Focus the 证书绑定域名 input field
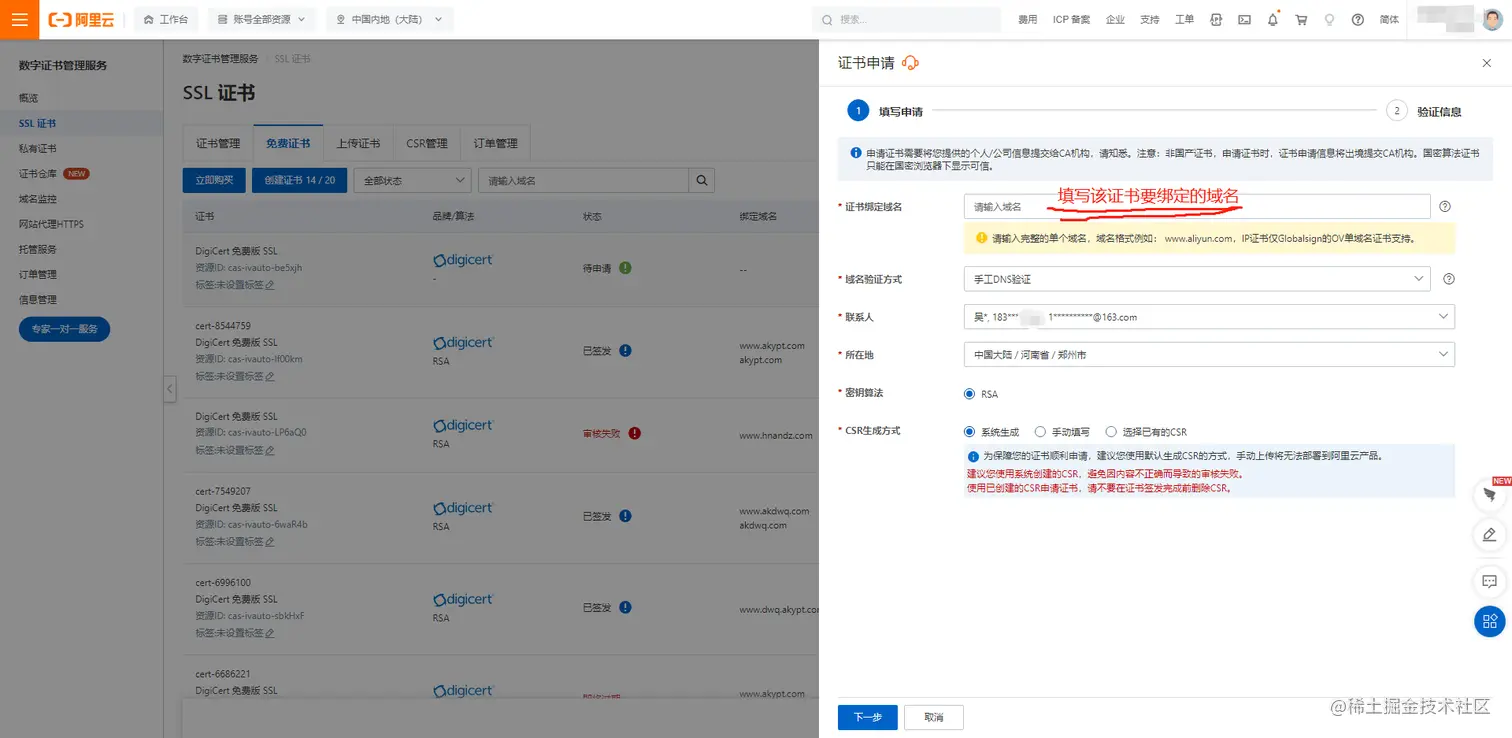The width and height of the screenshot is (1512, 738). pos(1197,206)
